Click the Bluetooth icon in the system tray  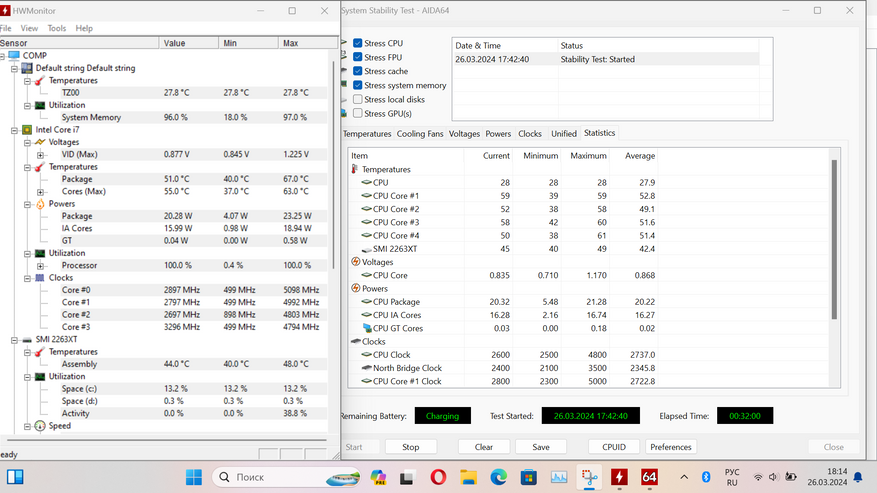coord(705,477)
